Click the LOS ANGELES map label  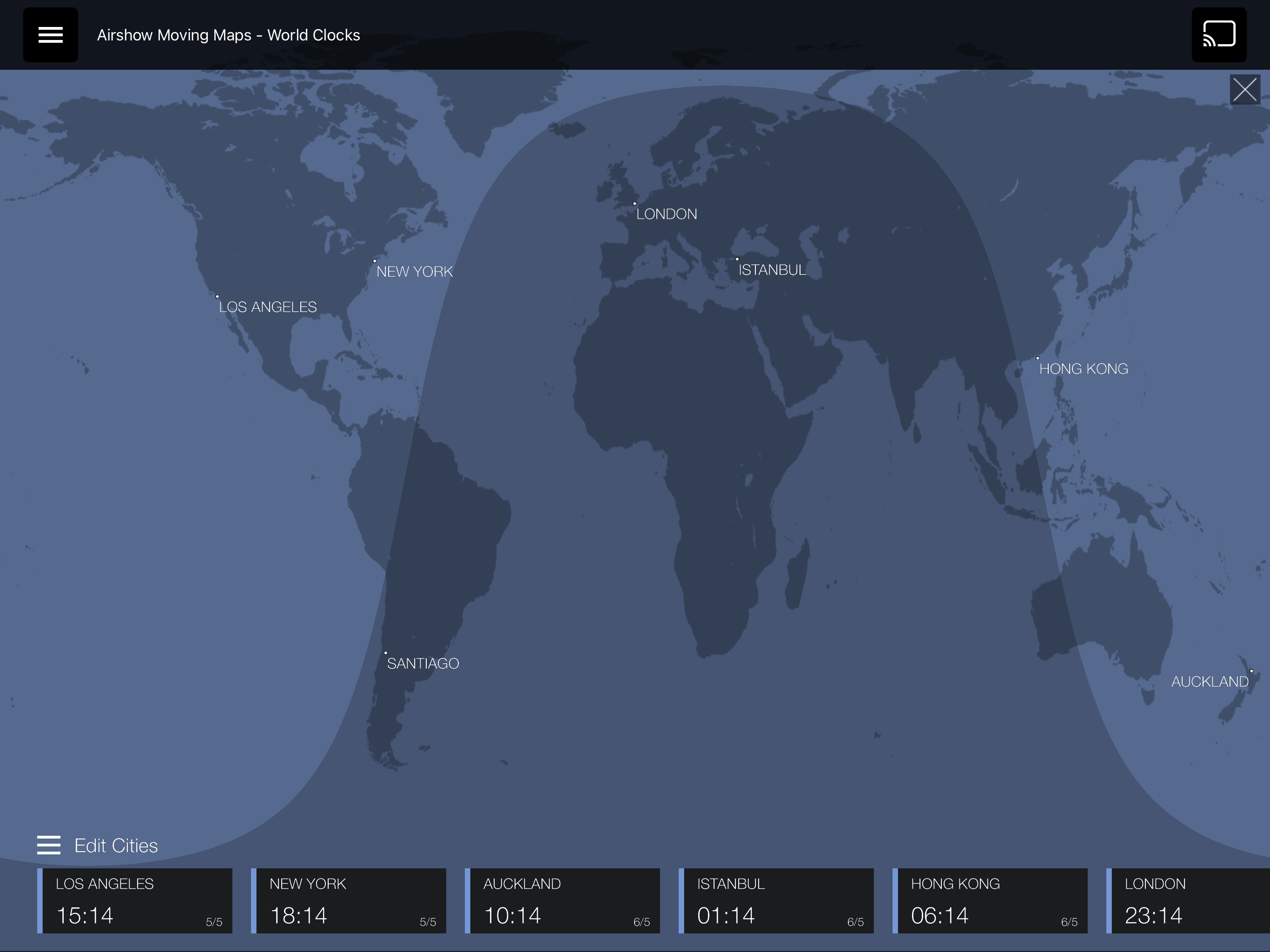click(x=268, y=307)
